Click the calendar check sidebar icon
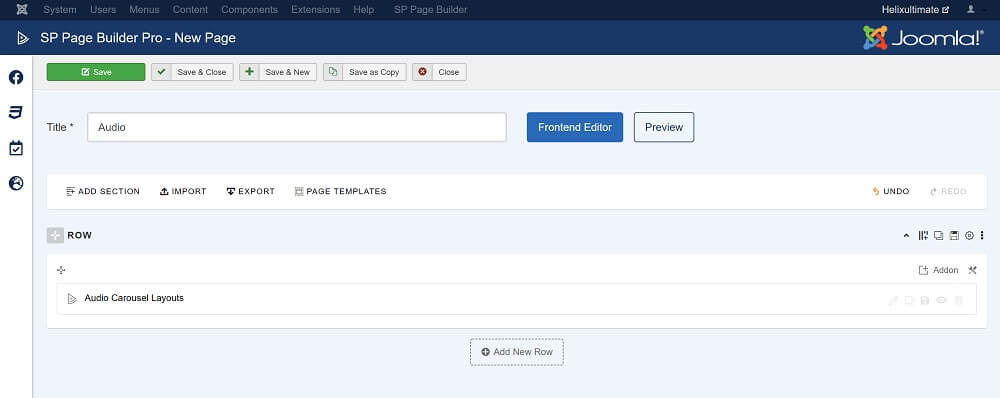Screen dimensions: 1000x398 coord(16,148)
